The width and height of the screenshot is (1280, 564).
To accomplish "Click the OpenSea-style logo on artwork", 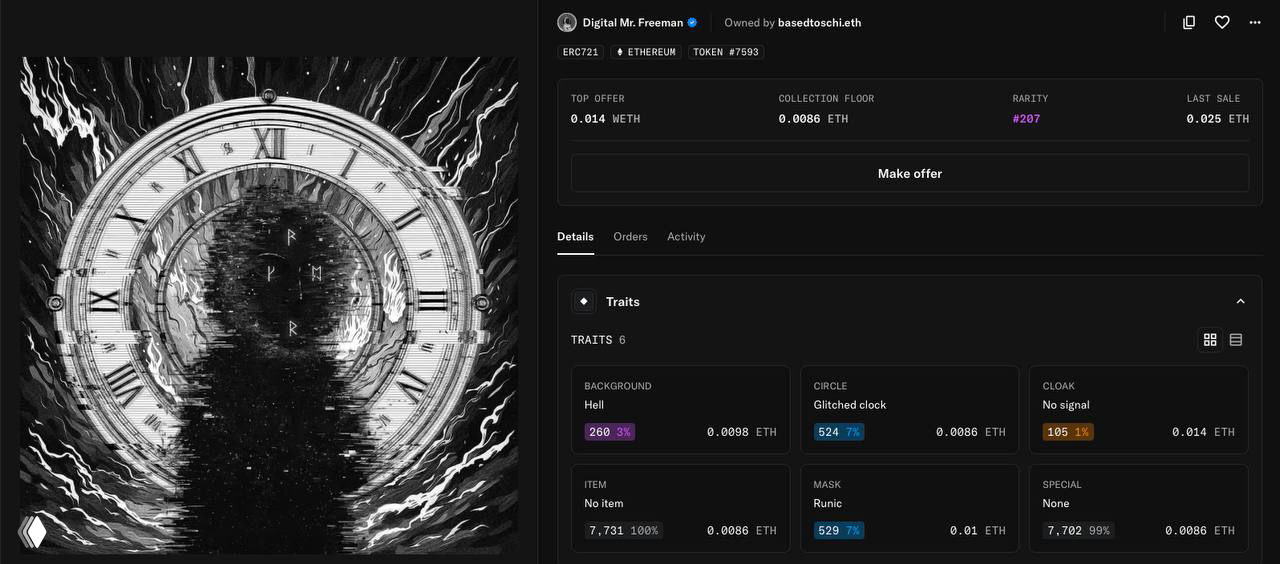I will click(x=33, y=531).
